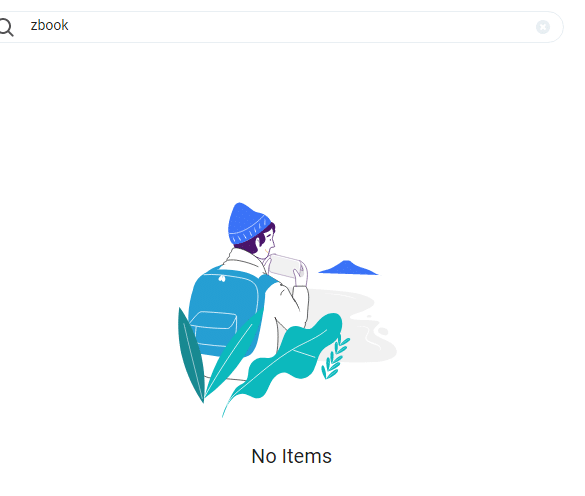Click the large wavy teal leaf
This screenshot has width=585, height=496.
click(x=285, y=360)
